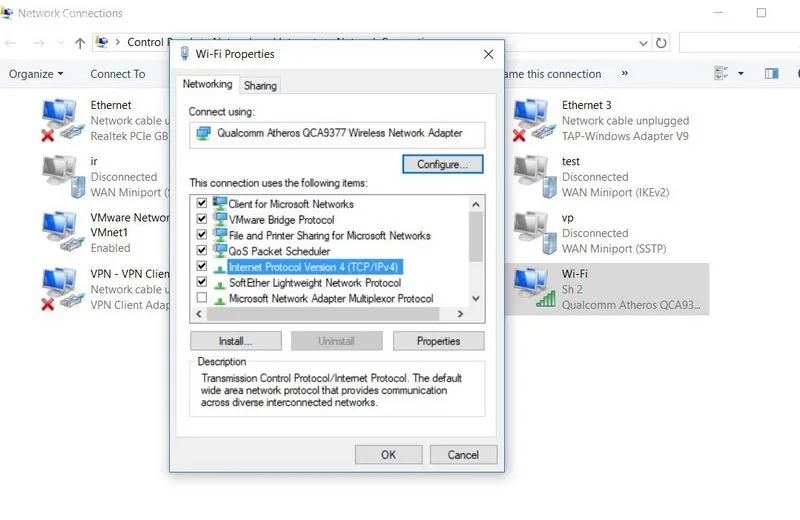Image resolution: width=800 pixels, height=520 pixels.
Task: Click the Qualcomm Atheros adapter icon
Action: tap(204, 134)
